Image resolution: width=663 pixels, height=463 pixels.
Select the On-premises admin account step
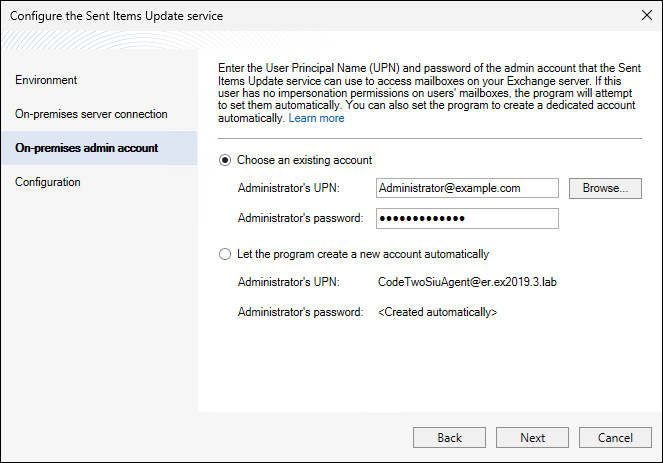(x=87, y=148)
